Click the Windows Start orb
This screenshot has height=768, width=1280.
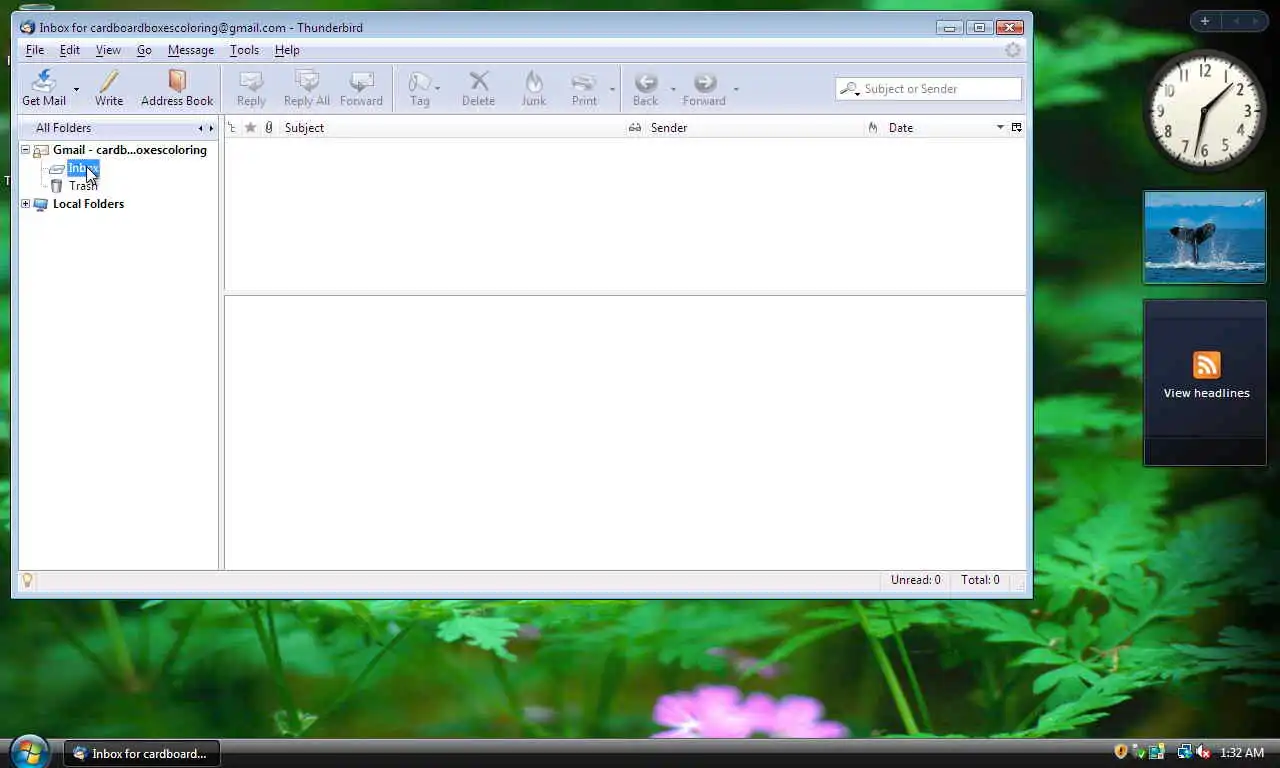[x=28, y=752]
